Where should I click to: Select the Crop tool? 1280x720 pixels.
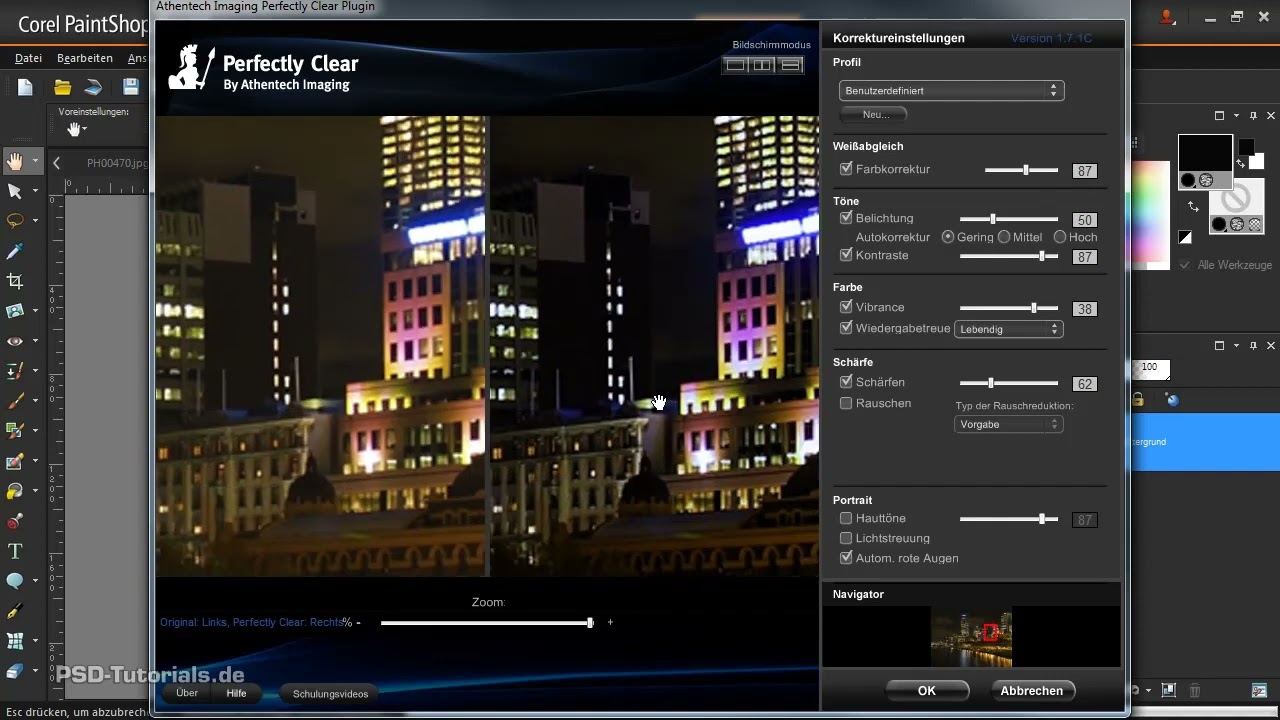point(15,281)
